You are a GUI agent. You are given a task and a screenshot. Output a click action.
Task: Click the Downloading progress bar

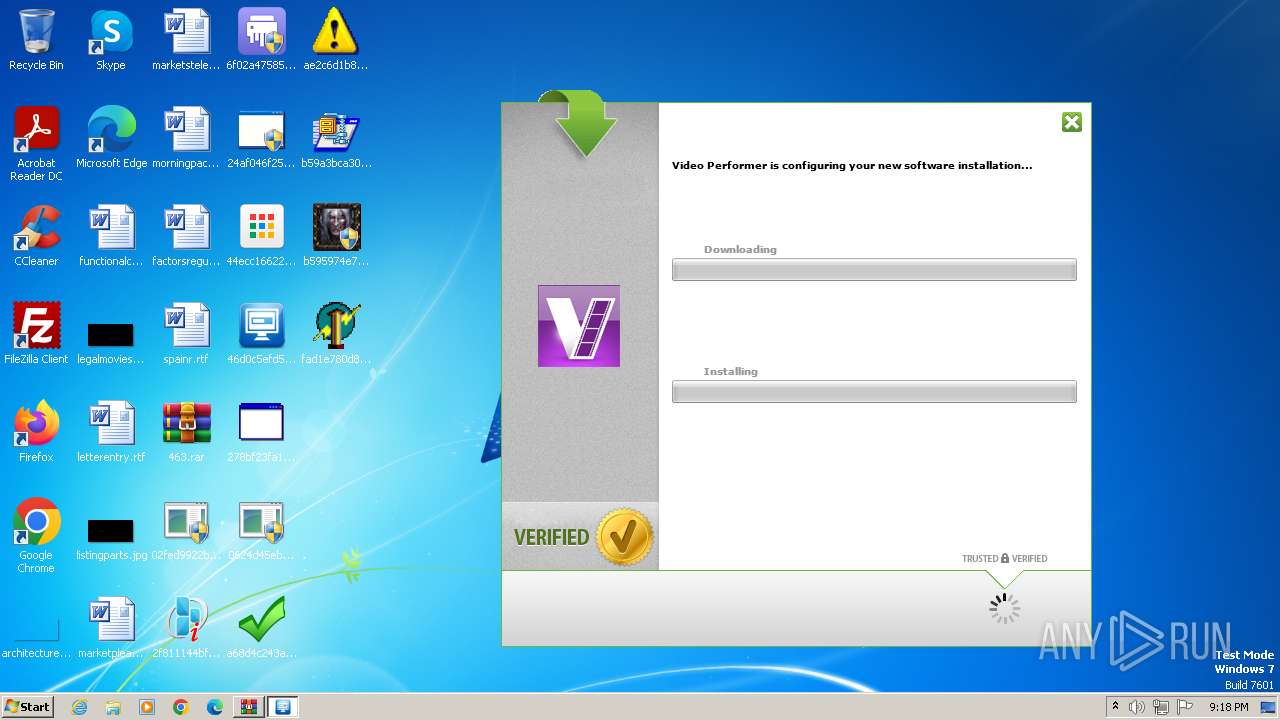point(874,270)
